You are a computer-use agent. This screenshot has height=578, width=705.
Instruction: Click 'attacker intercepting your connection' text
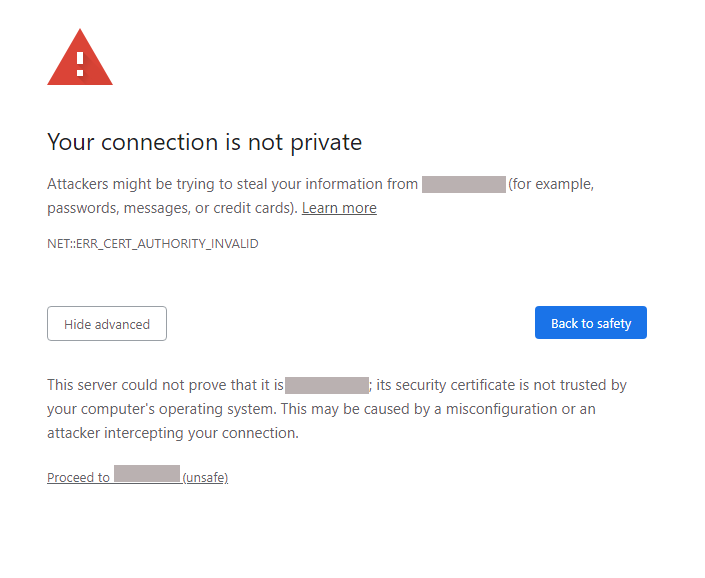172,433
